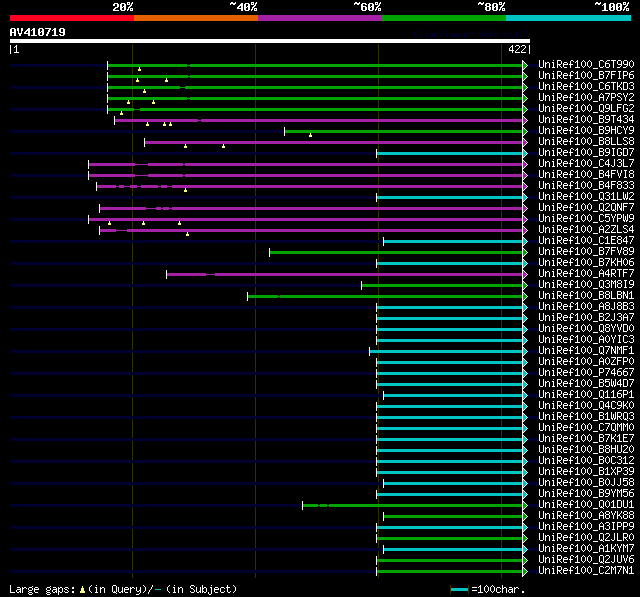Click the cyan 100char scale bar

(x=460, y=590)
